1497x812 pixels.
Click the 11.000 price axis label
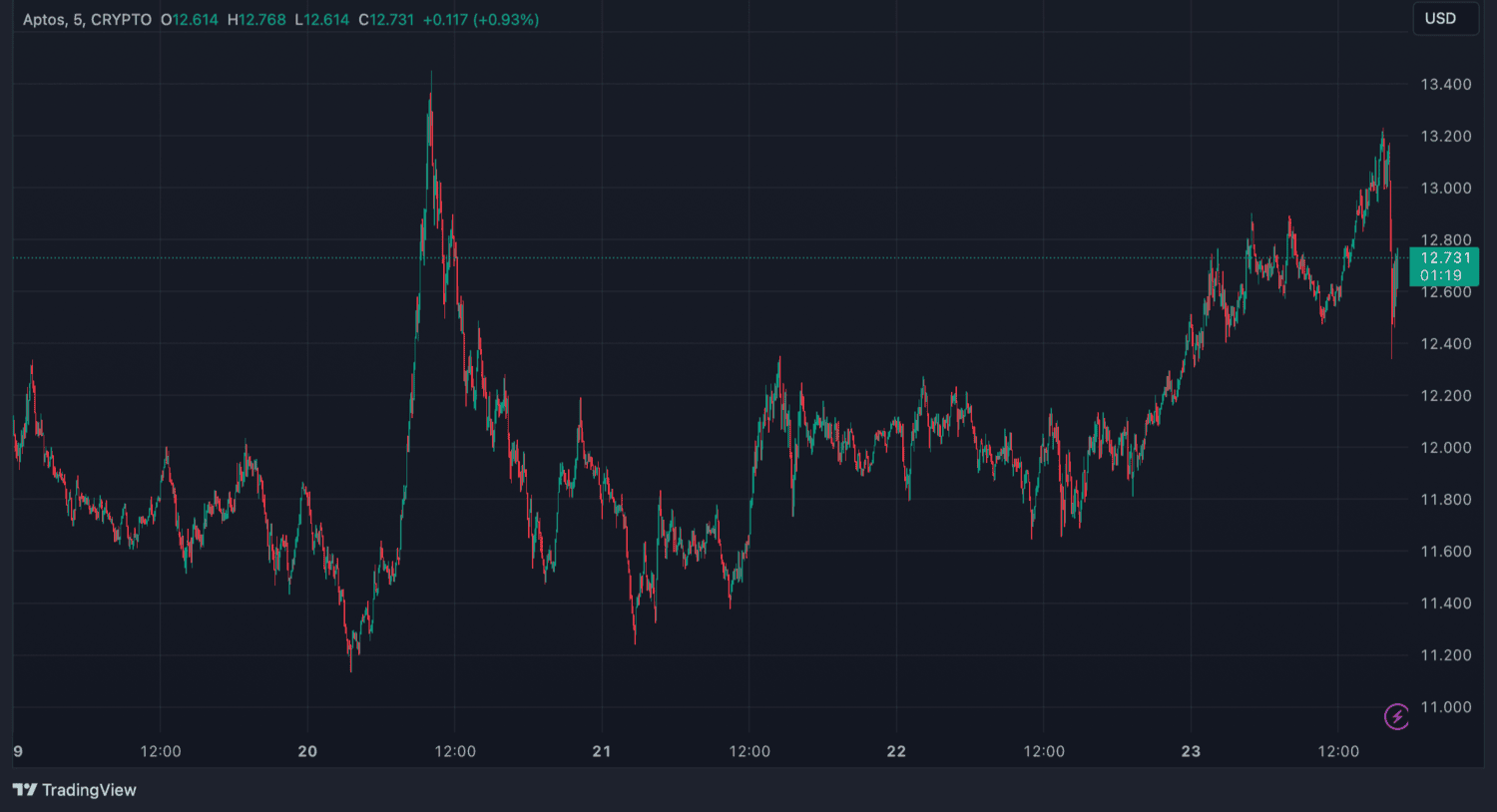coord(1445,707)
